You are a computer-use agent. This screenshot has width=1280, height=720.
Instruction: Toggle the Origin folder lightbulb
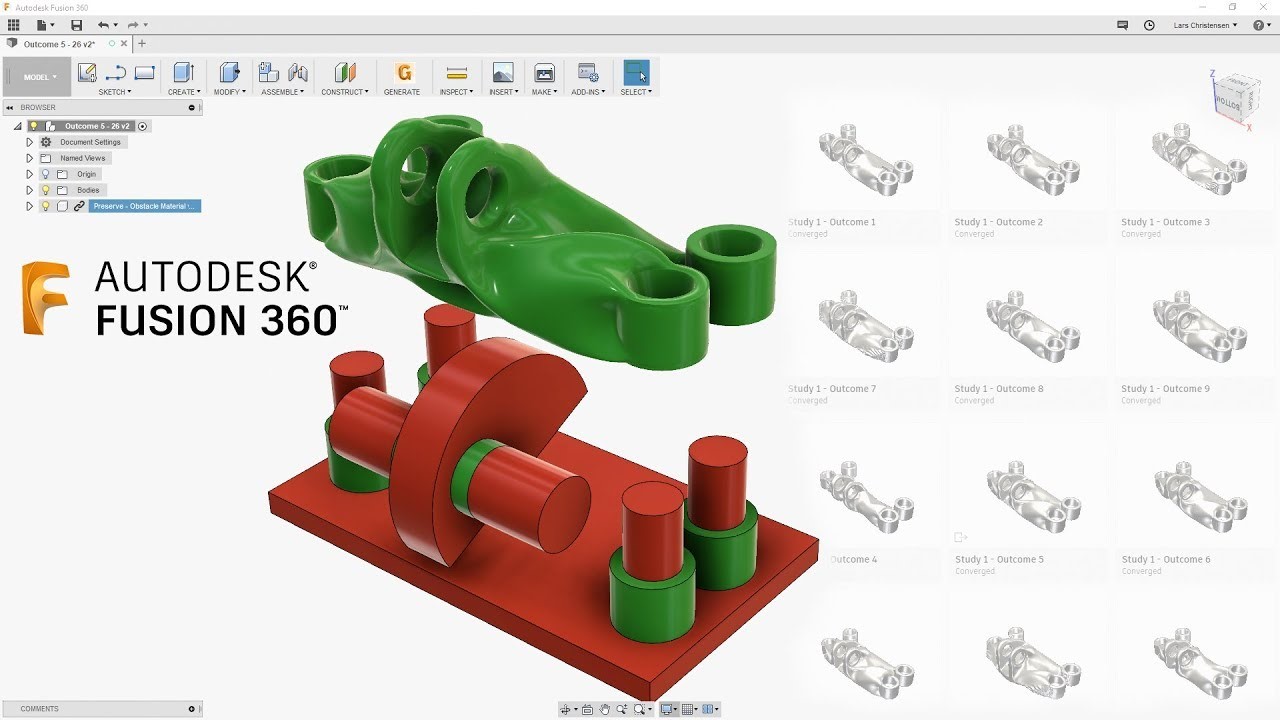(x=45, y=174)
